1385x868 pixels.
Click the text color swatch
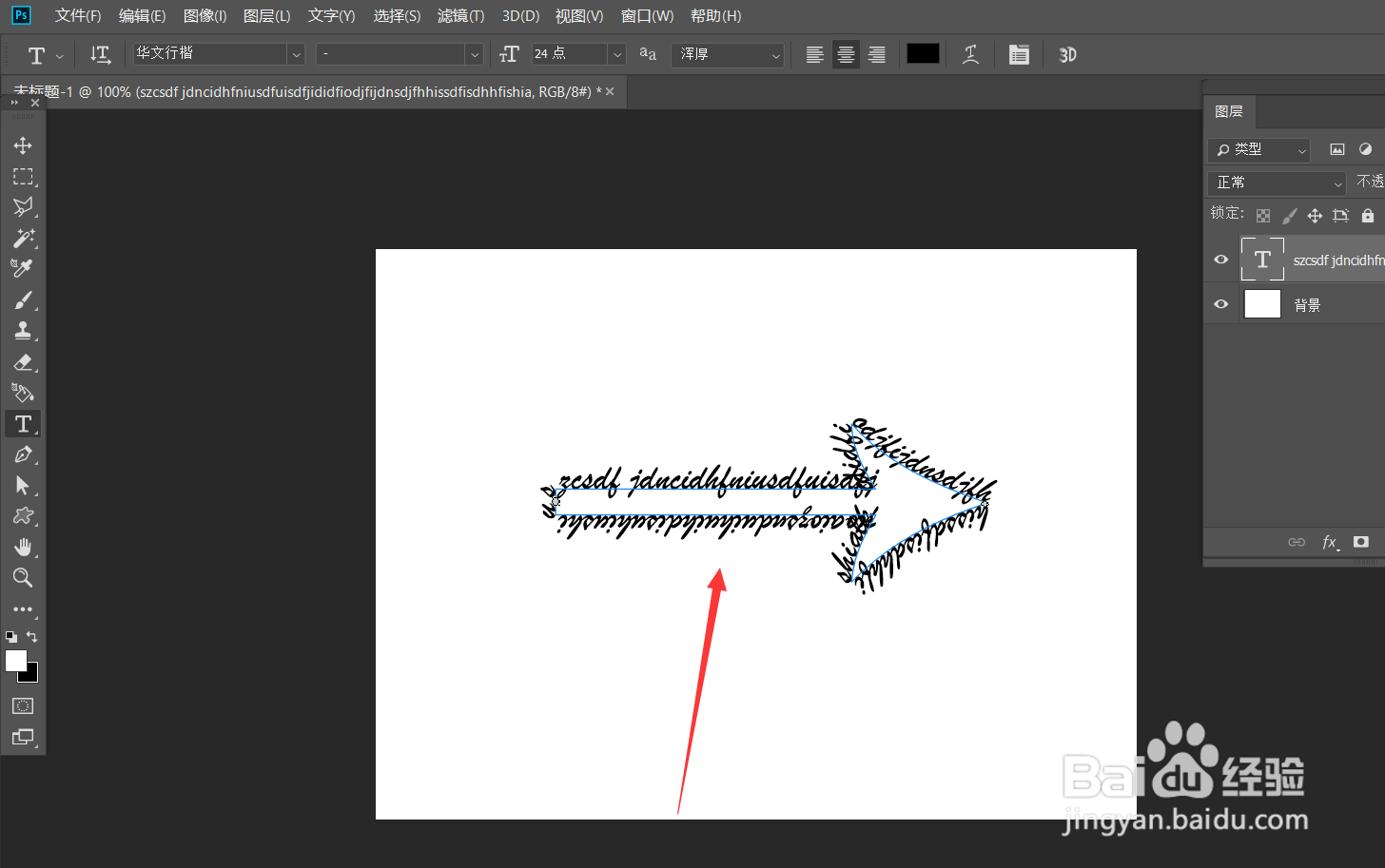point(922,54)
